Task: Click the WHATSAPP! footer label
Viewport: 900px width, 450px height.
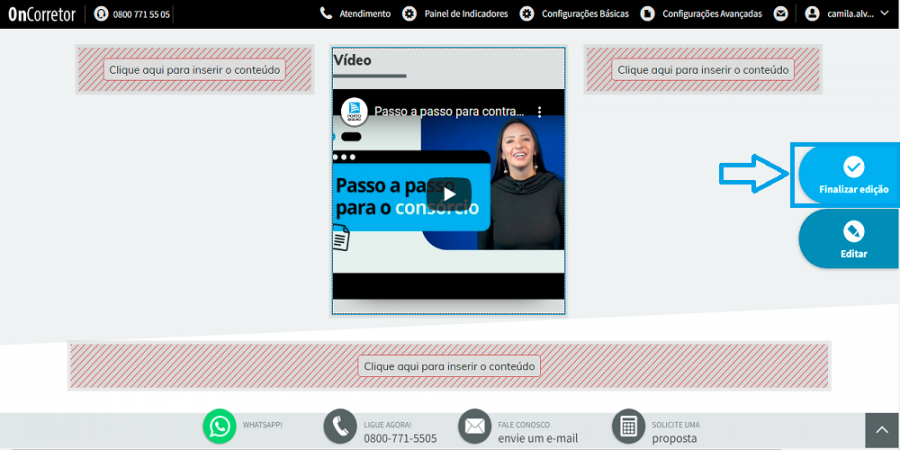Action: coord(262,425)
